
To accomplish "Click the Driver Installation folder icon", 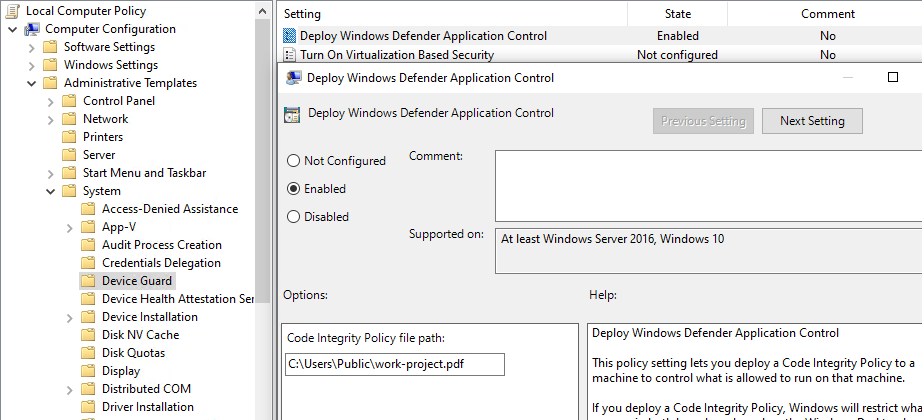I will tap(88, 407).
